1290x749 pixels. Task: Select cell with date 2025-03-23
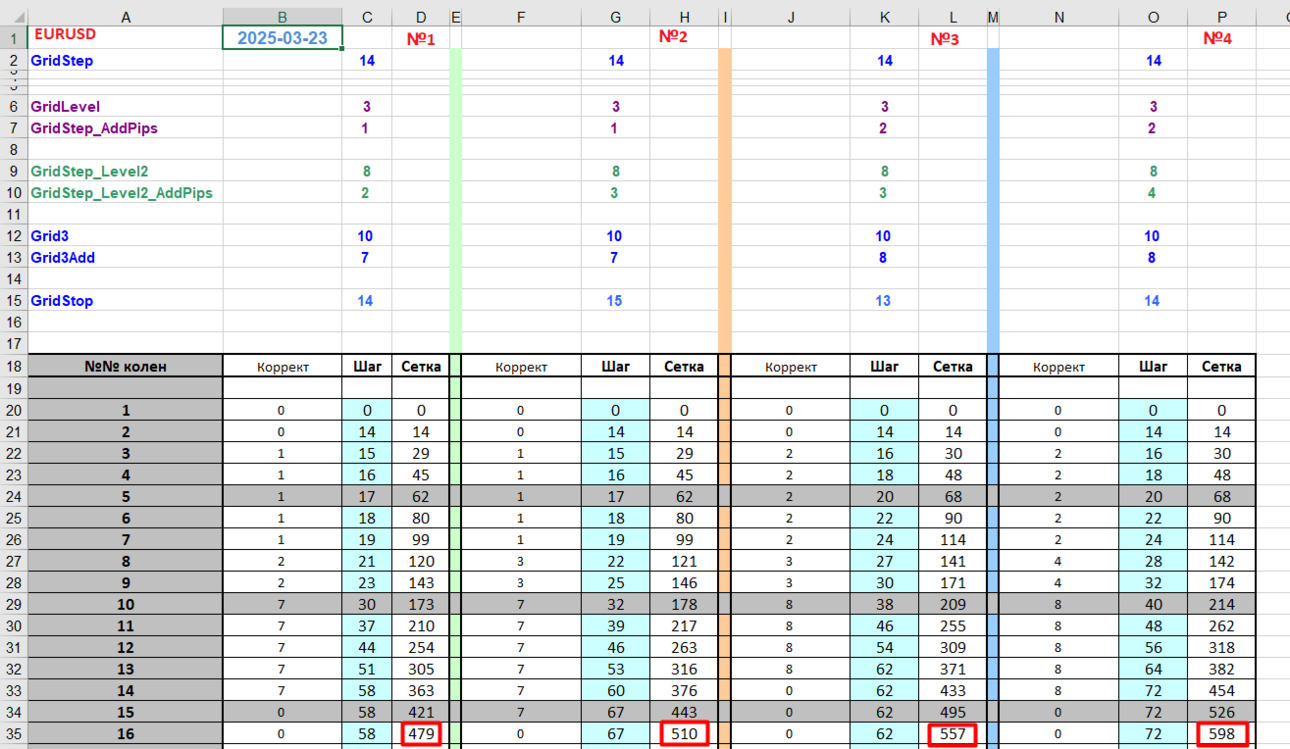click(x=283, y=38)
